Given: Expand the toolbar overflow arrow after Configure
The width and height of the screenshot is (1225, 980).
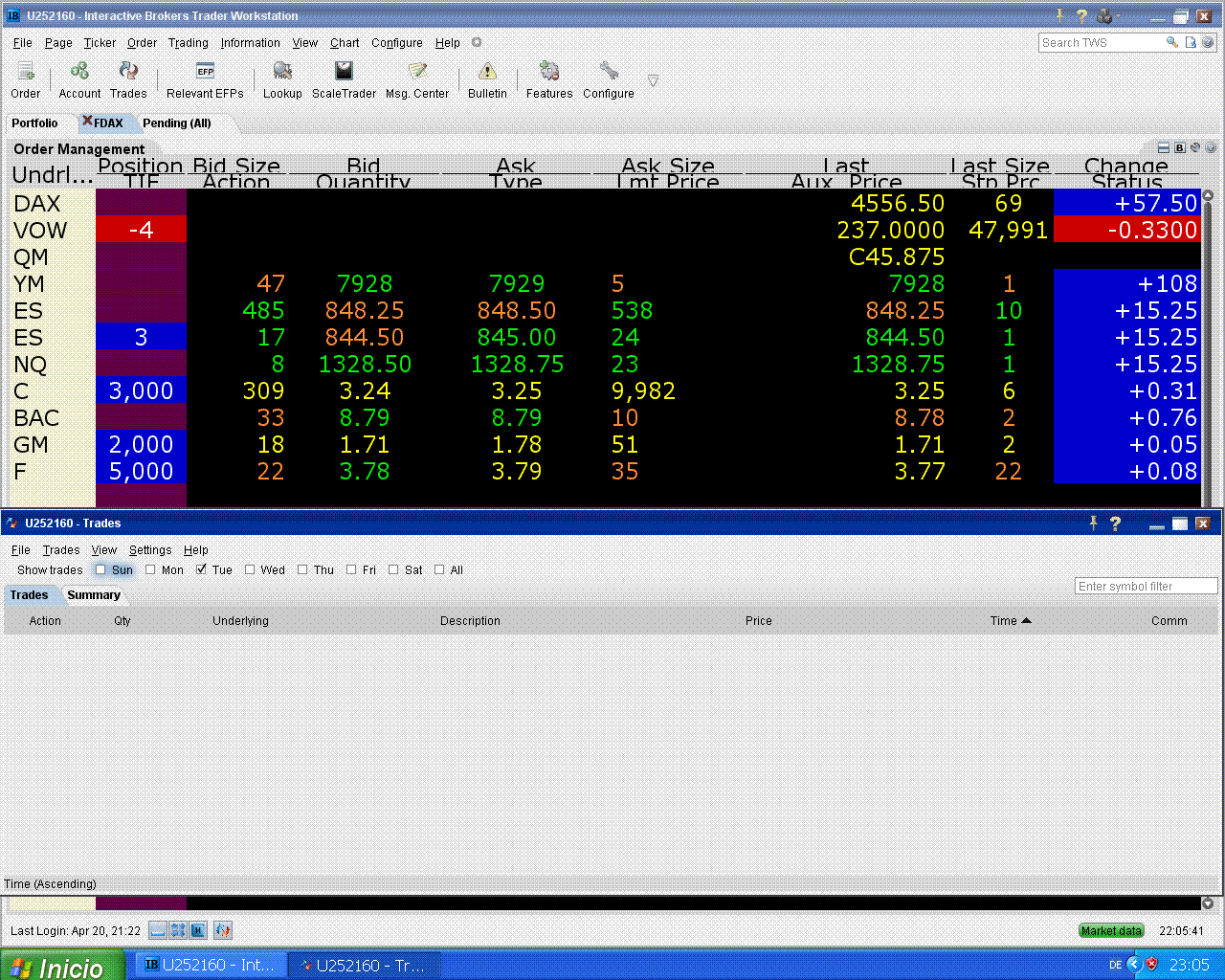Looking at the screenshot, I should click(653, 81).
